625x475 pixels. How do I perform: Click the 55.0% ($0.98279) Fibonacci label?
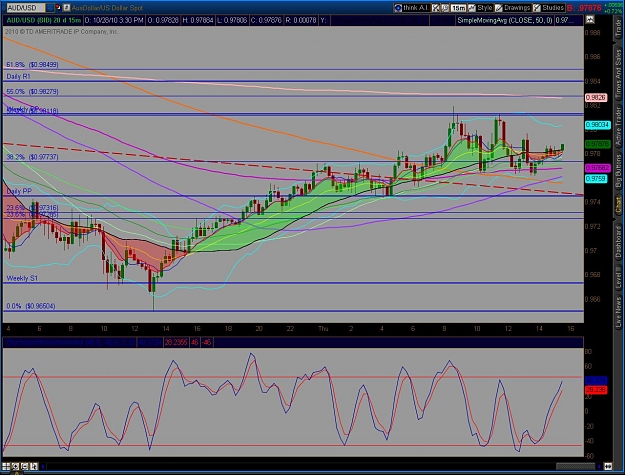click(32, 92)
